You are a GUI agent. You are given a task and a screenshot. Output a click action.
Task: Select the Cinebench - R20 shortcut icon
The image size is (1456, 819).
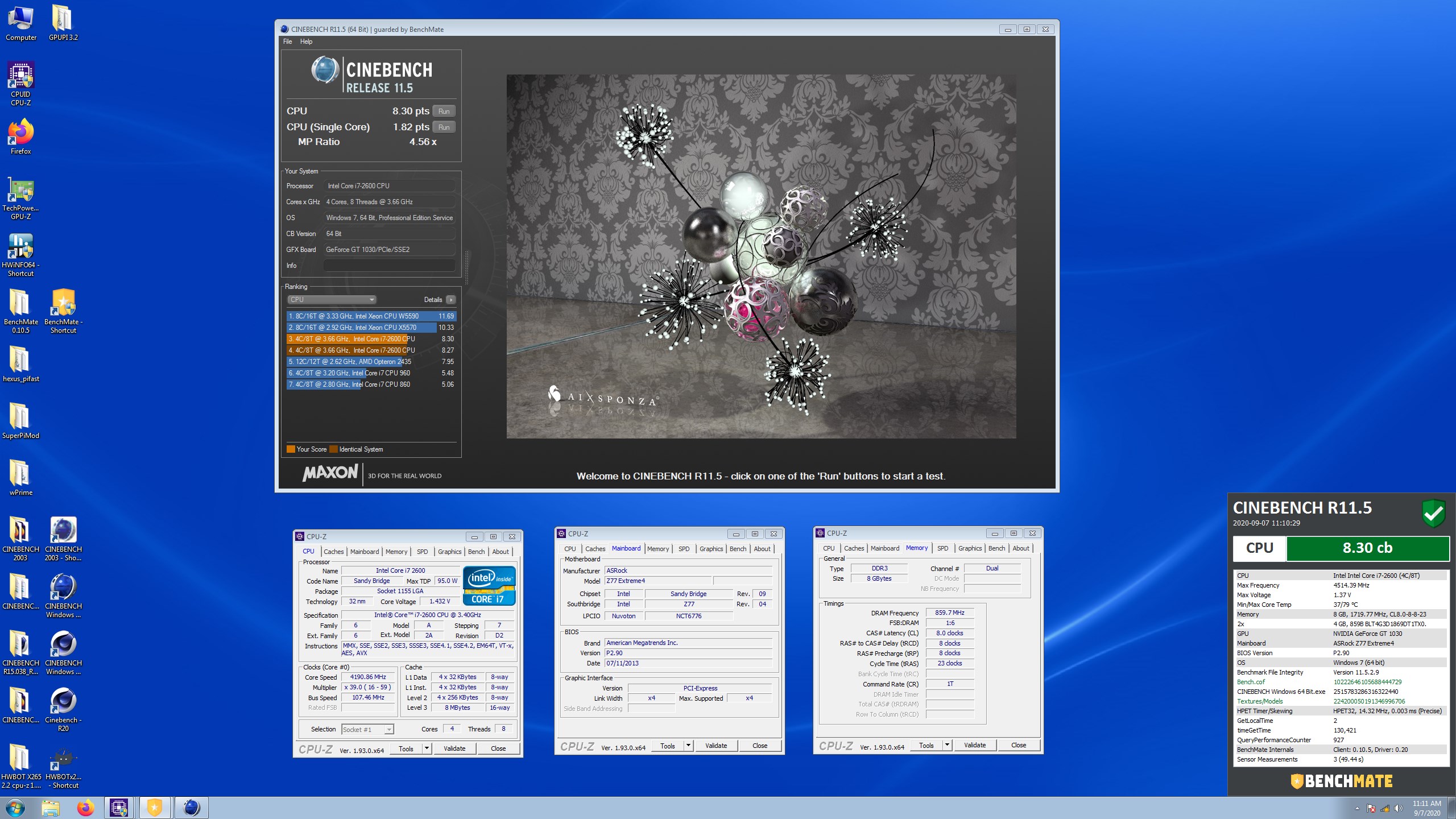pyautogui.click(x=63, y=709)
